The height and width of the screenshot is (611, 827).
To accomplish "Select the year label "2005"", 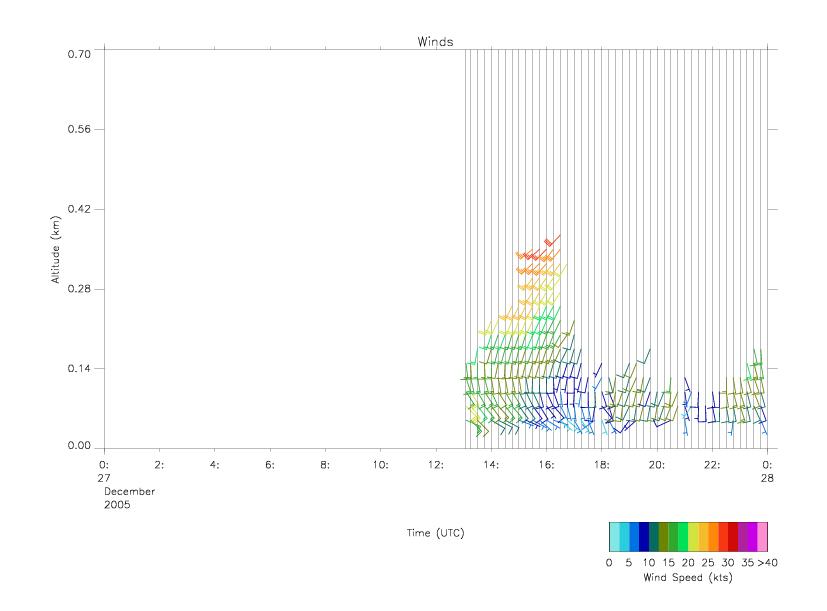I will [x=117, y=504].
